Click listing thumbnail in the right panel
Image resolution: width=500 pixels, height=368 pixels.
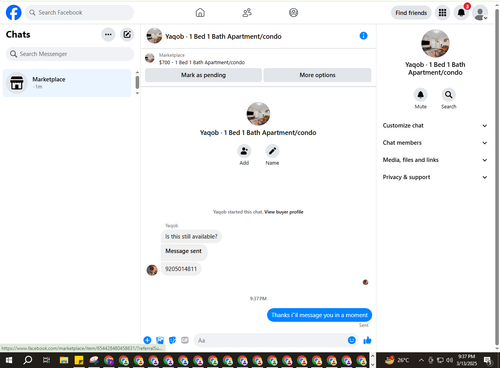point(435,43)
